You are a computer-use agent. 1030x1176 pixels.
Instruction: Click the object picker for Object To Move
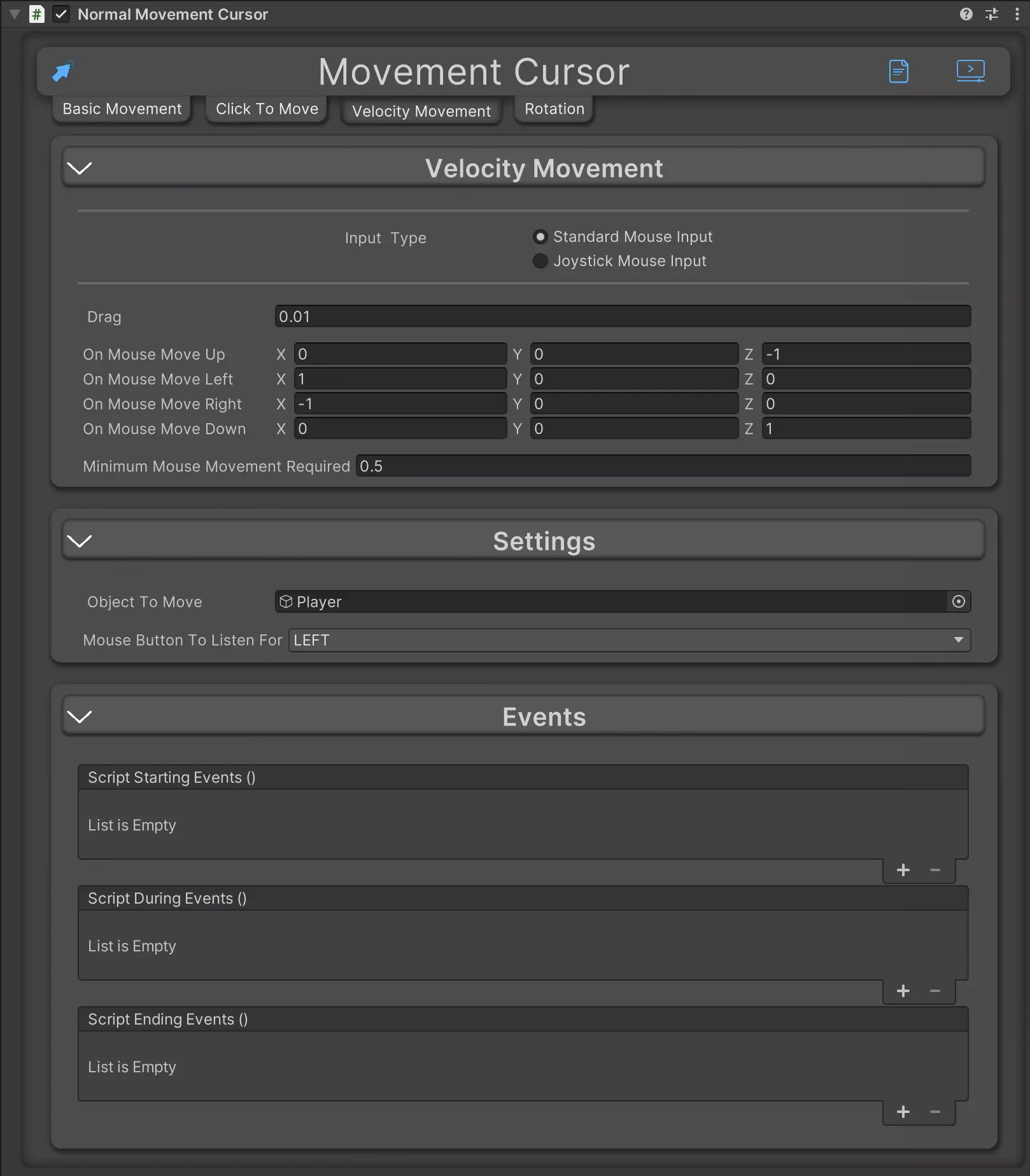(x=958, y=601)
